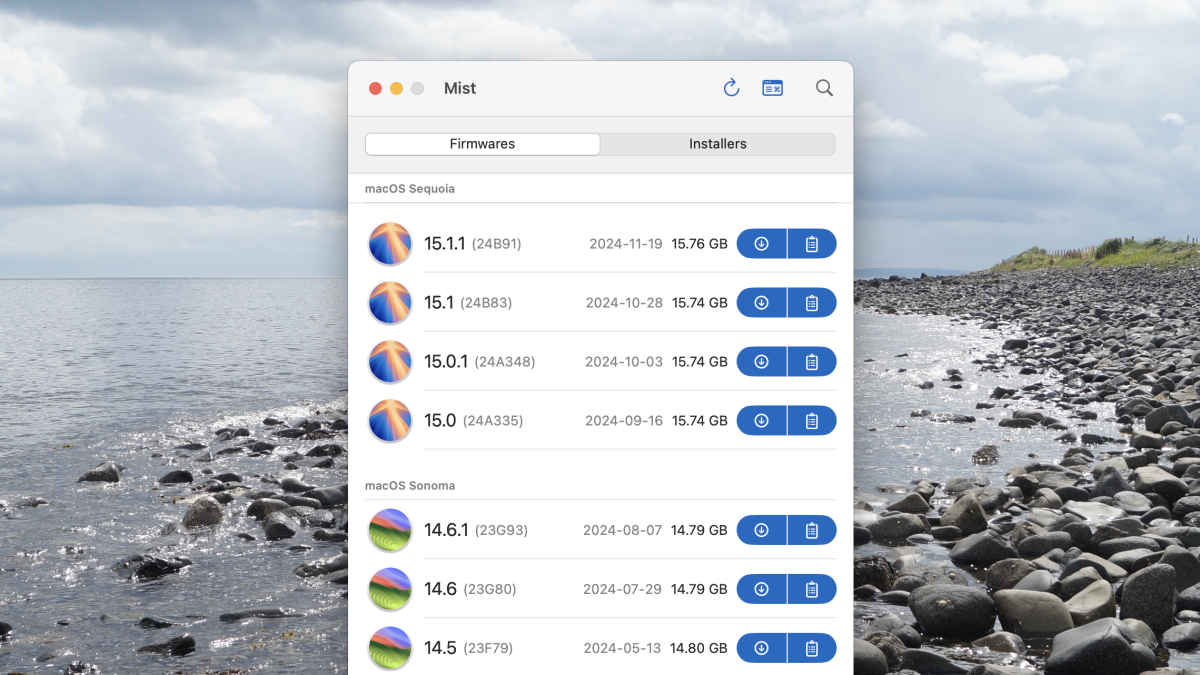Select the 15.1.1 version label
The image size is (1200, 675).
pos(445,244)
